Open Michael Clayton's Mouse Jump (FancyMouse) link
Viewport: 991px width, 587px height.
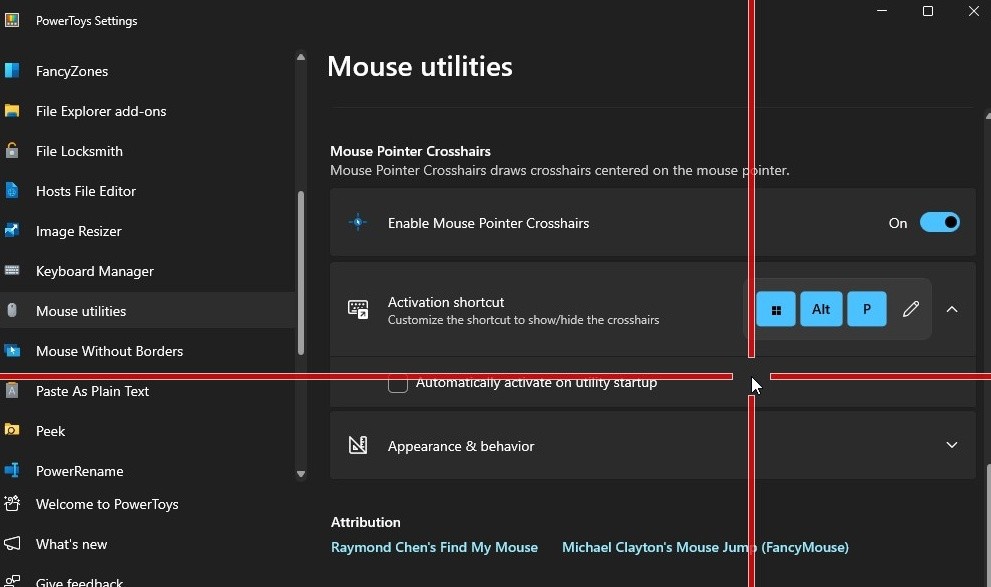coord(705,547)
